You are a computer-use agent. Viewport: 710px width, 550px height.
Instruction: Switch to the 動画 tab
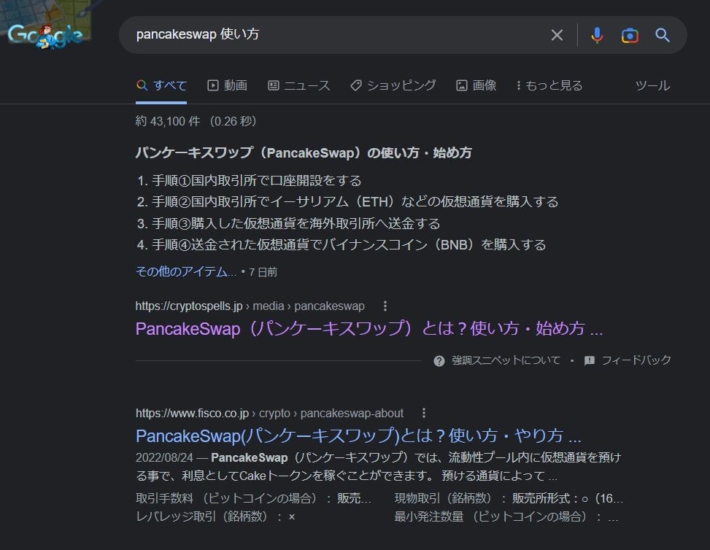click(x=227, y=85)
